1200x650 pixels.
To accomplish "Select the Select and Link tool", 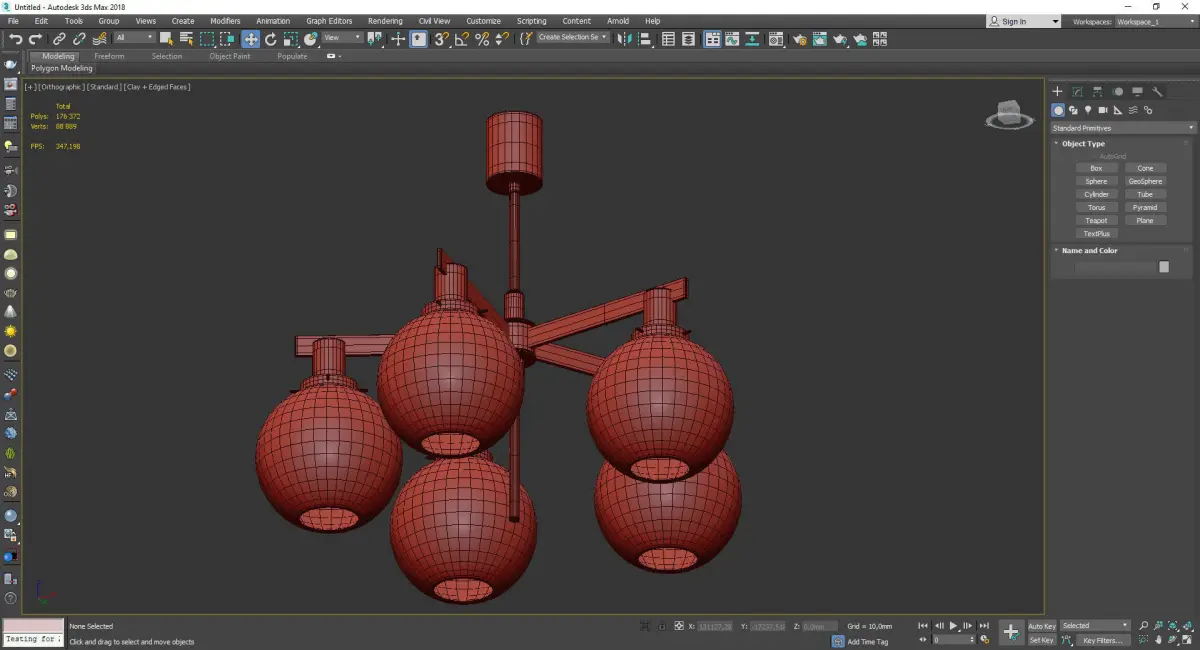I will (x=59, y=39).
